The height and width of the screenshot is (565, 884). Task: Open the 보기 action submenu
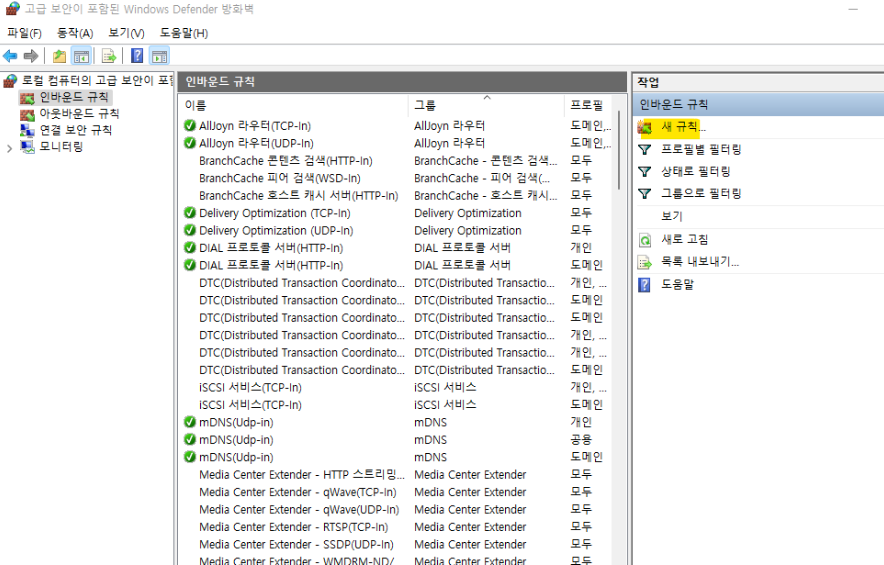point(671,216)
